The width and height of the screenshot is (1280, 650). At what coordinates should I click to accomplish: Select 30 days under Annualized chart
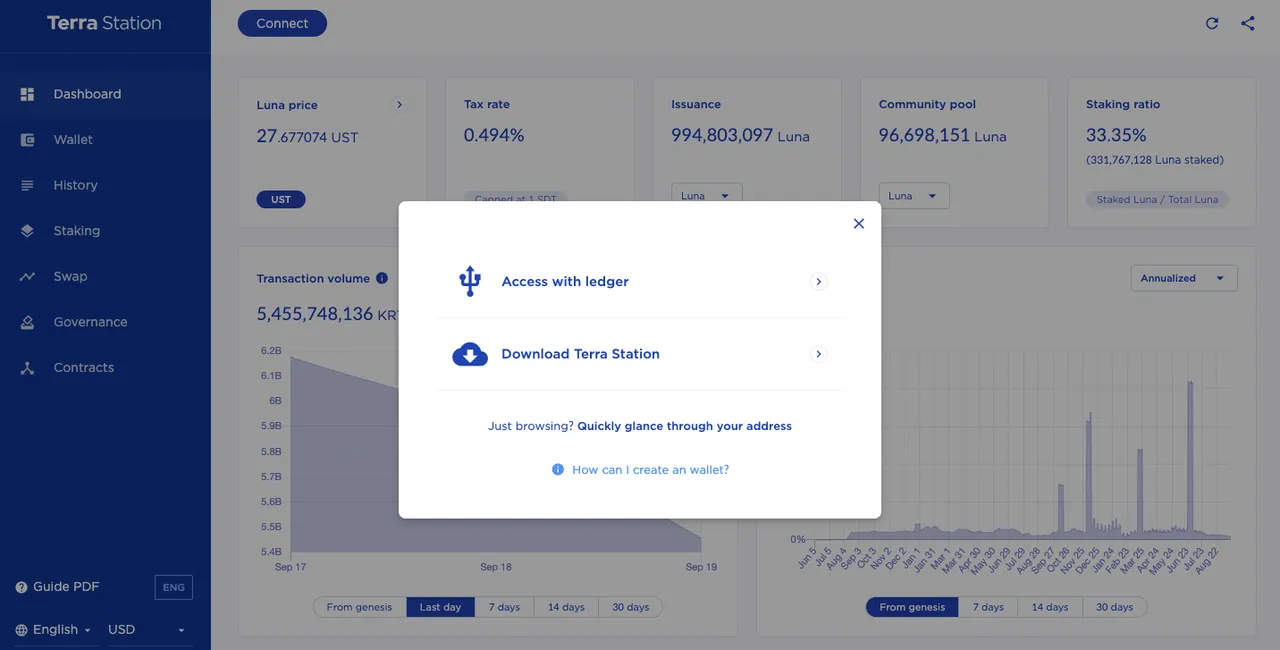pyautogui.click(x=1114, y=607)
